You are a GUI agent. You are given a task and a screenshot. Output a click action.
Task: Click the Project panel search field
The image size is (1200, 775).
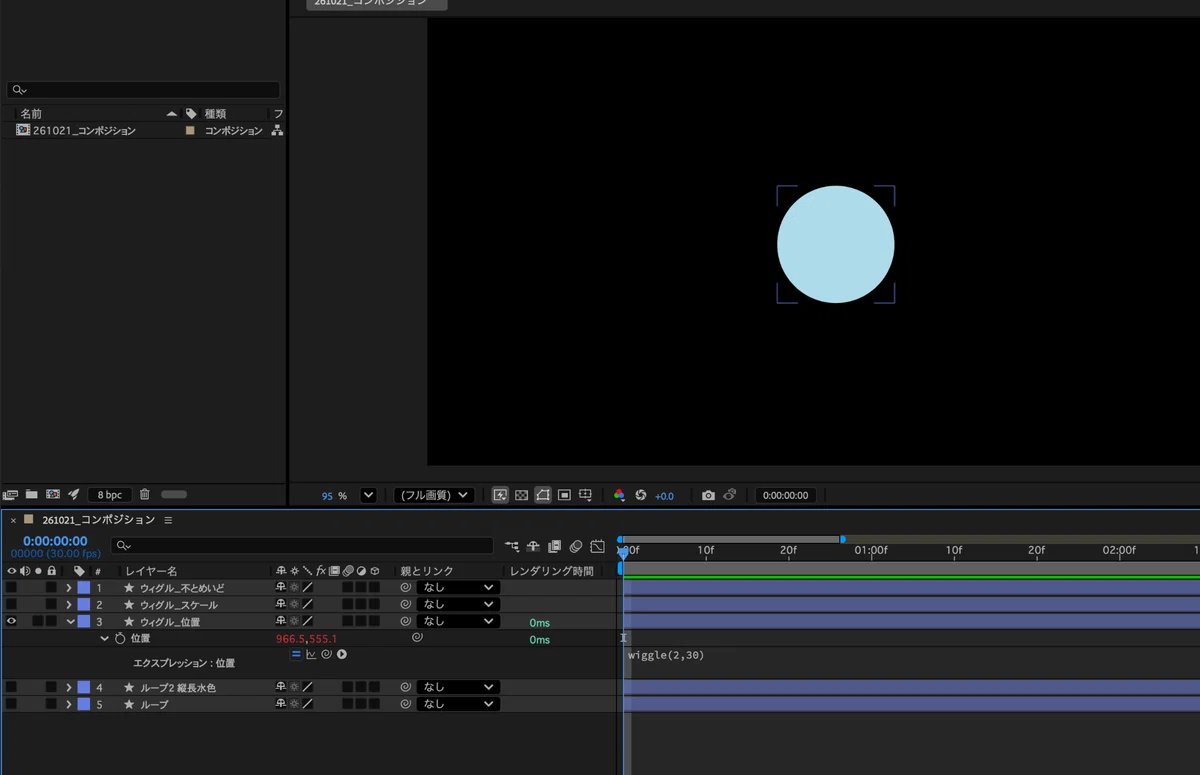click(x=144, y=90)
